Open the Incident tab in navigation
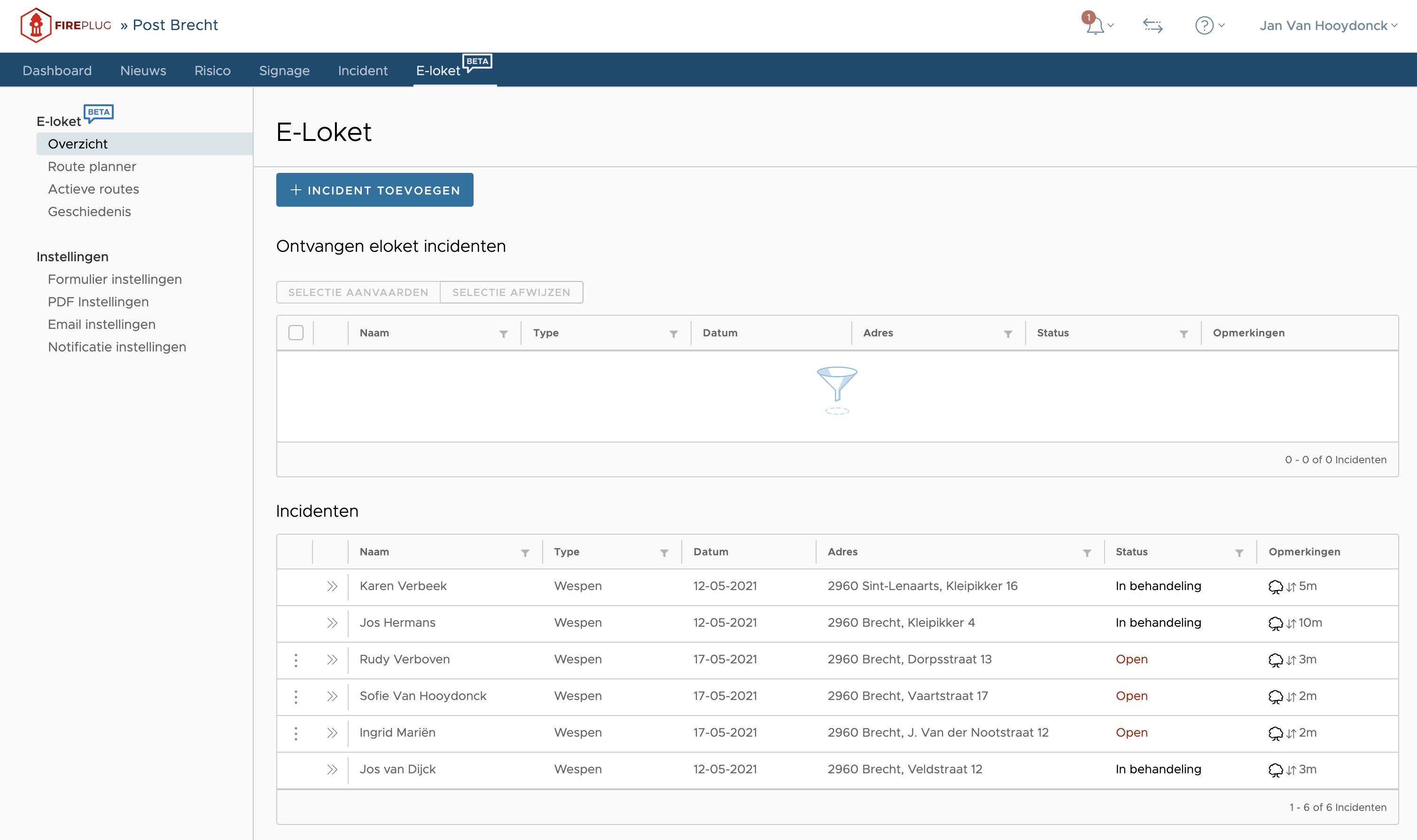This screenshot has width=1417, height=840. coord(362,71)
